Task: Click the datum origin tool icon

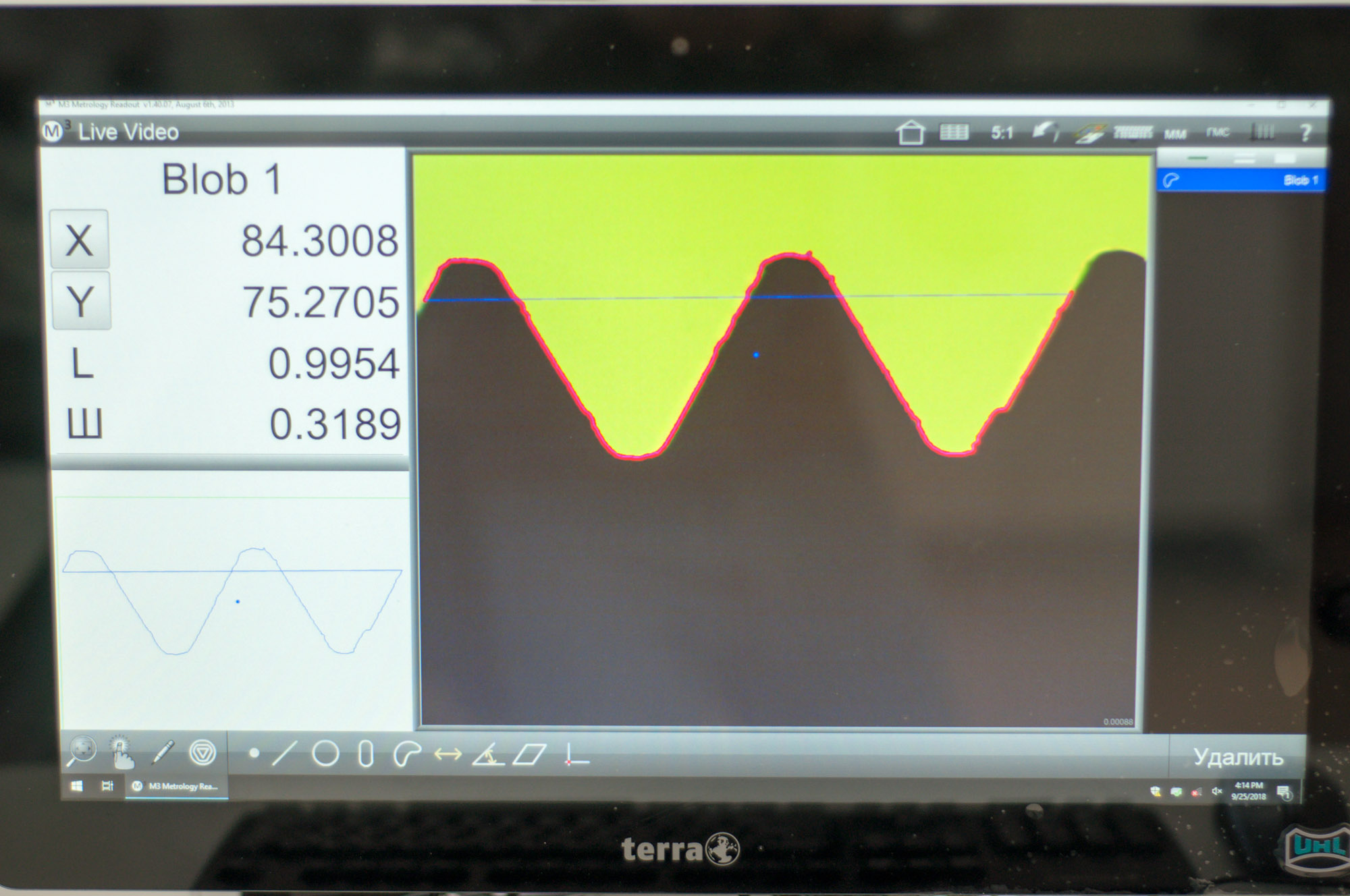Action: [x=575, y=755]
